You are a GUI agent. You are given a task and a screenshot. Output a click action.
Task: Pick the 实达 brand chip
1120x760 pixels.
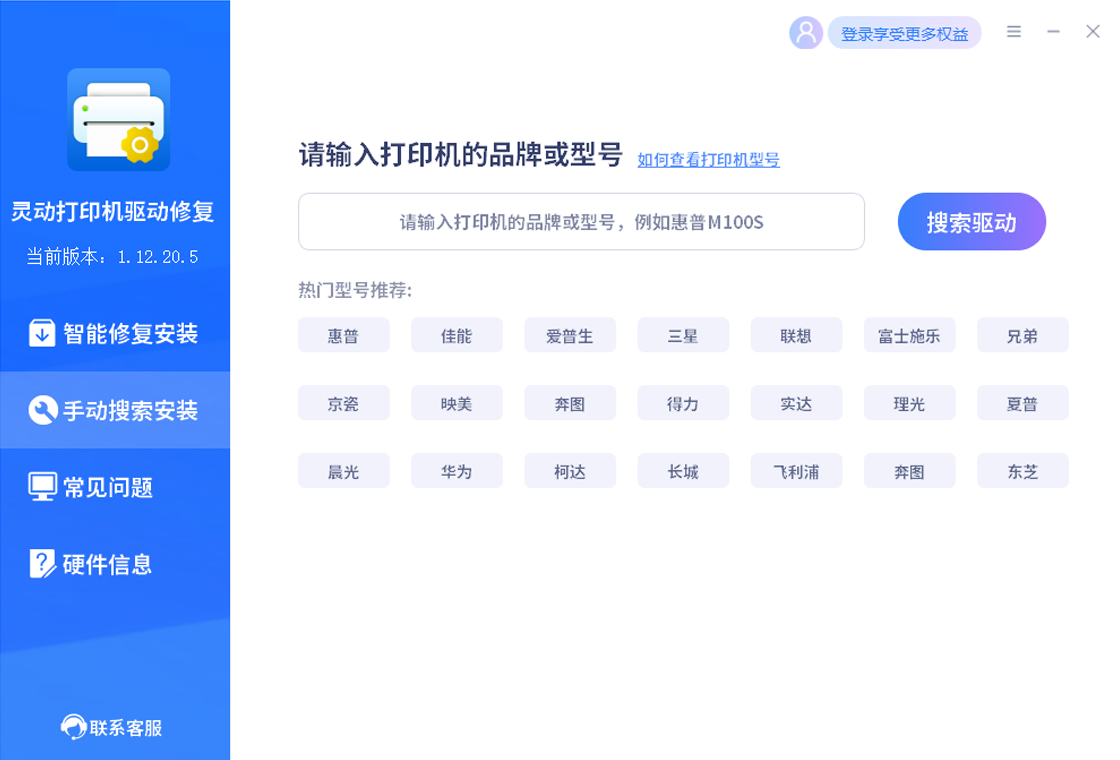796,403
